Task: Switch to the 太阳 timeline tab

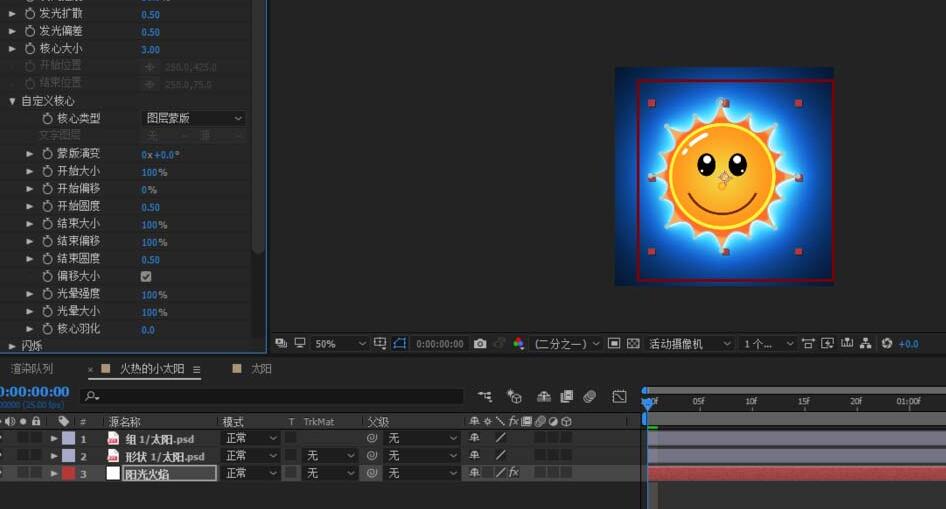Action: [261, 369]
